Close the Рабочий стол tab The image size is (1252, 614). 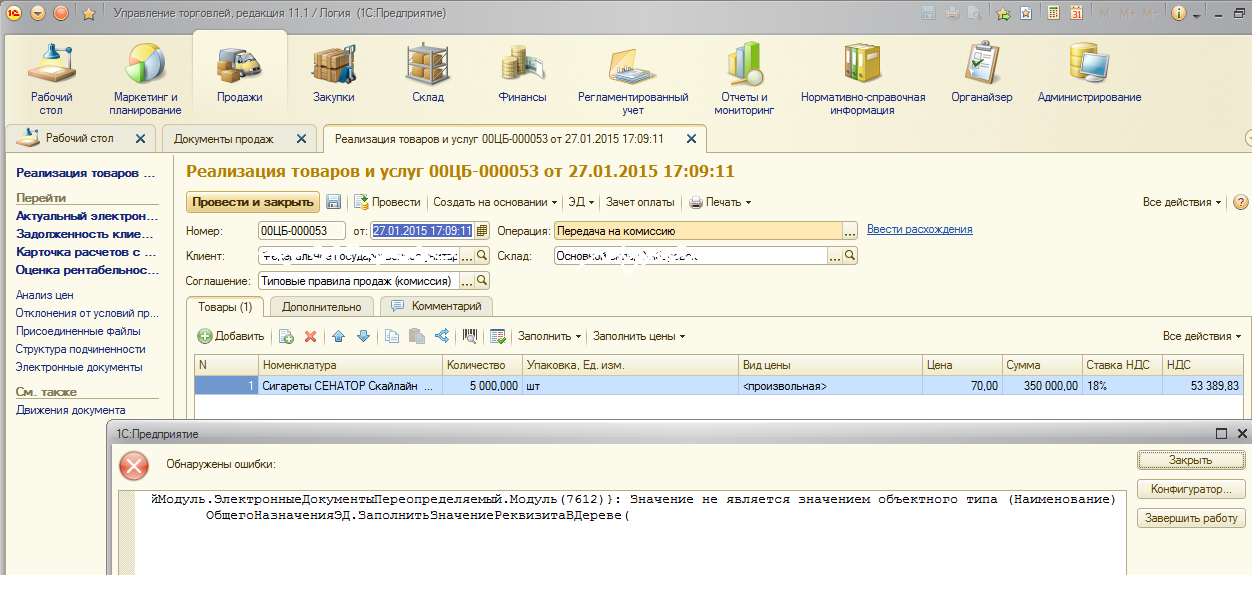click(x=140, y=139)
